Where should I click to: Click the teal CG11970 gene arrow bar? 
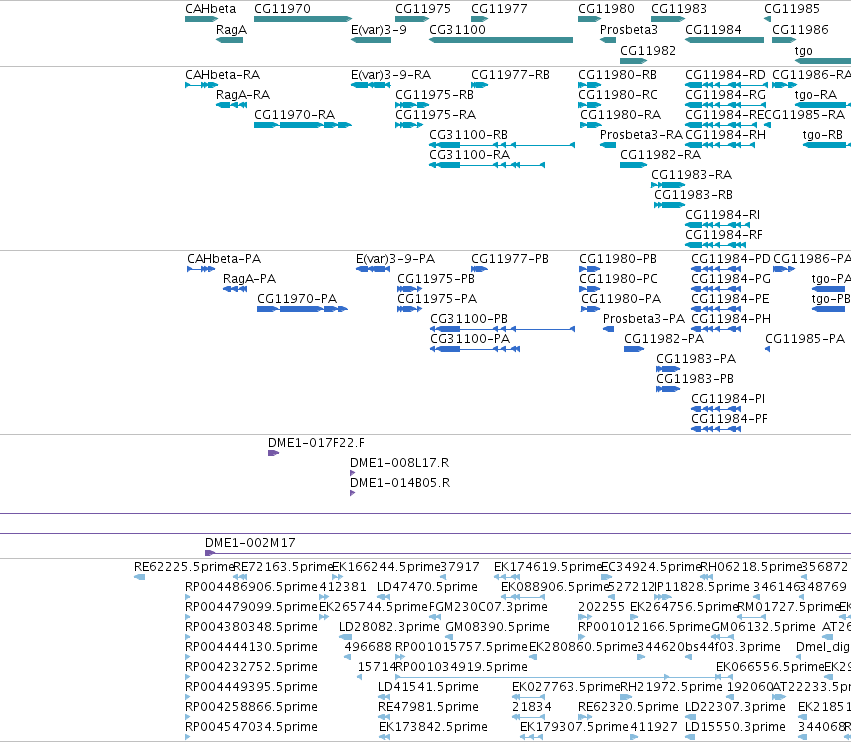[x=303, y=19]
